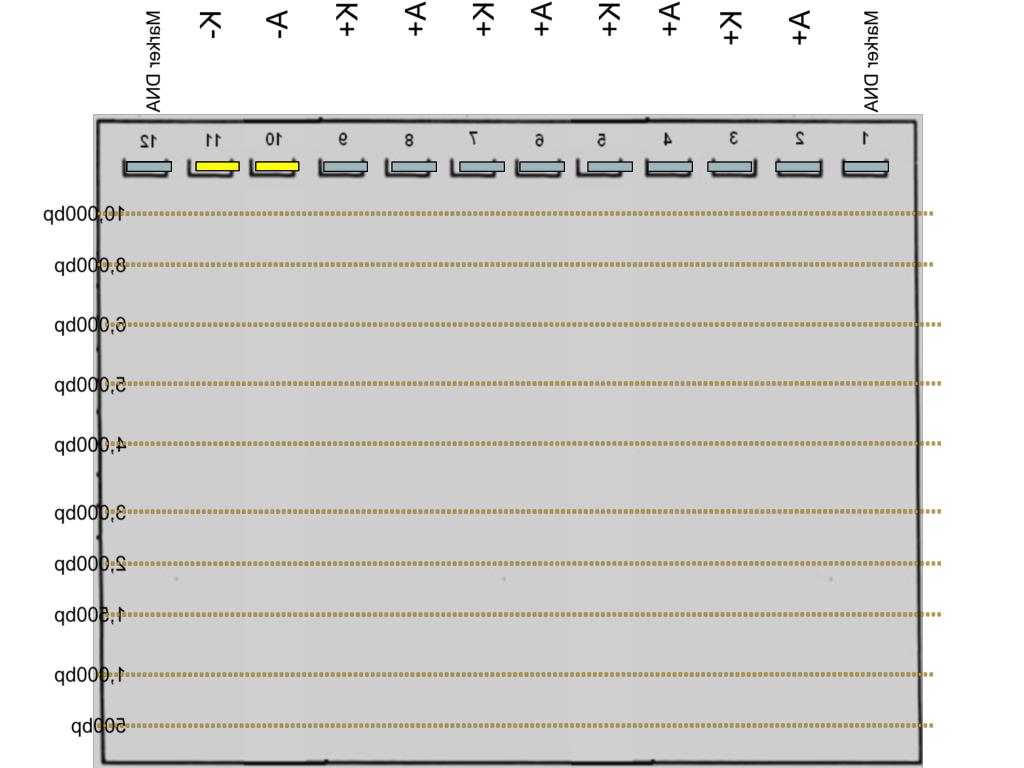Select the well of lane 2

[798, 167]
